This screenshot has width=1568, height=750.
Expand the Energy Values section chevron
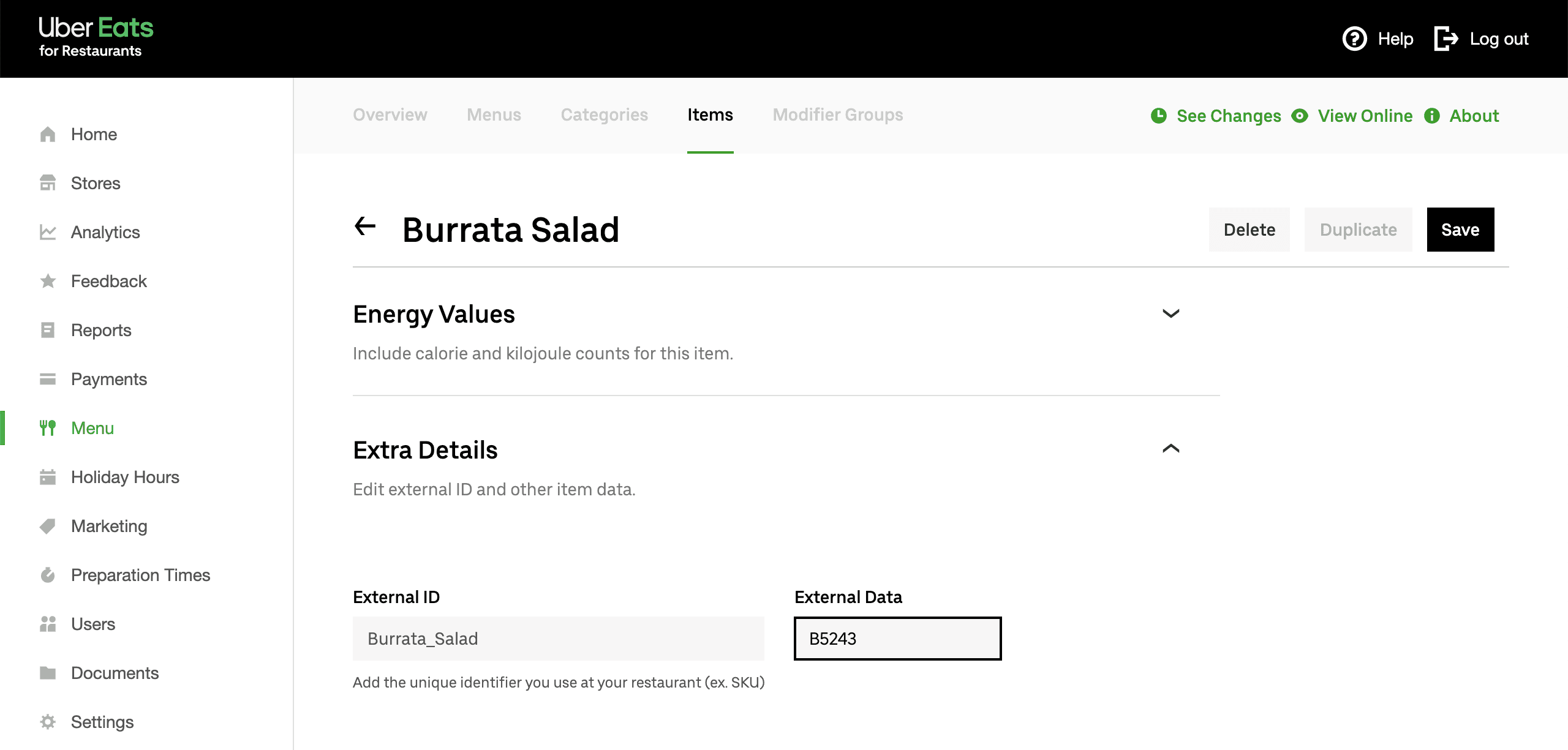click(1170, 313)
